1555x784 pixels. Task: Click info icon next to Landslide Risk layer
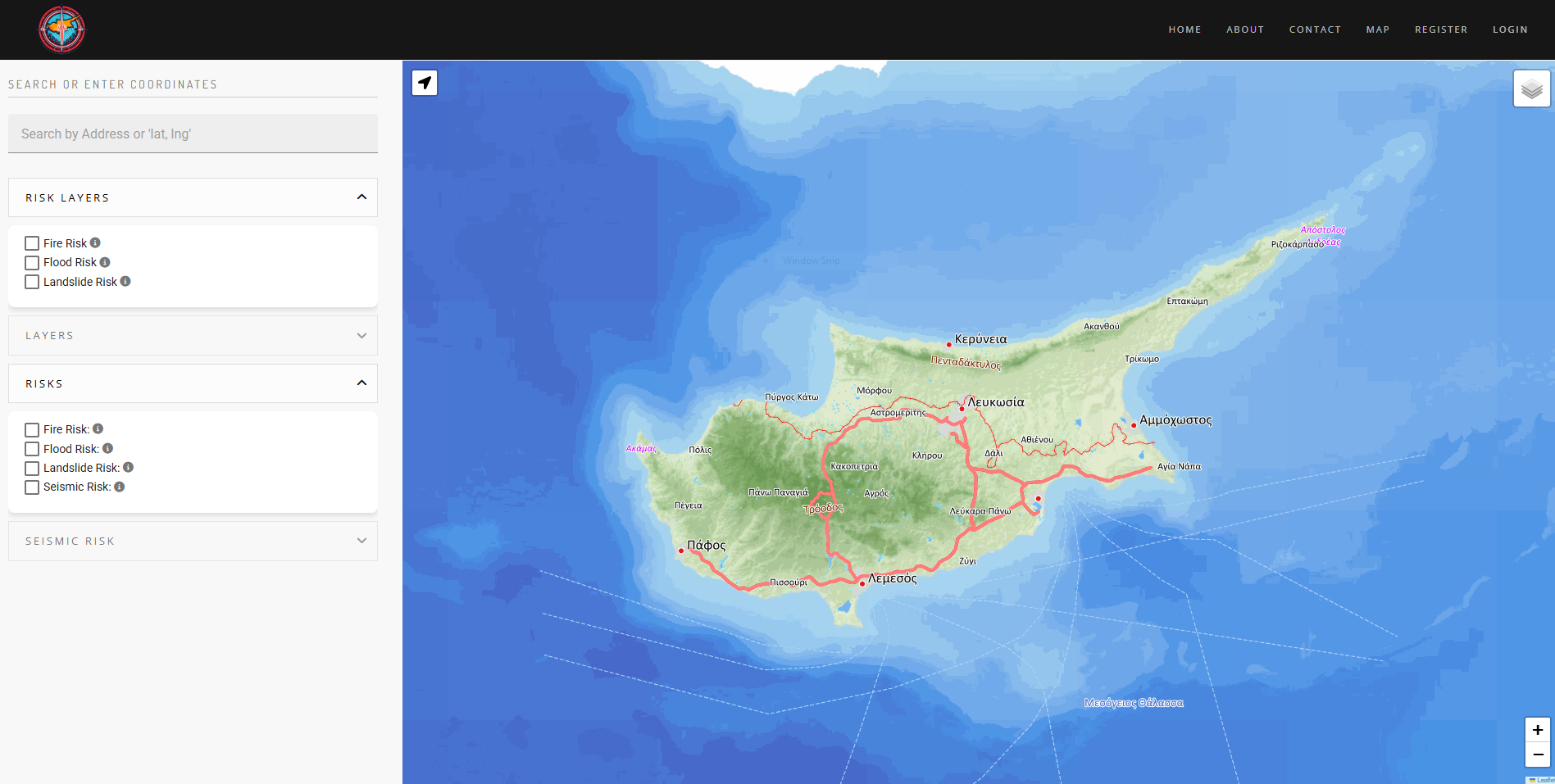125,281
